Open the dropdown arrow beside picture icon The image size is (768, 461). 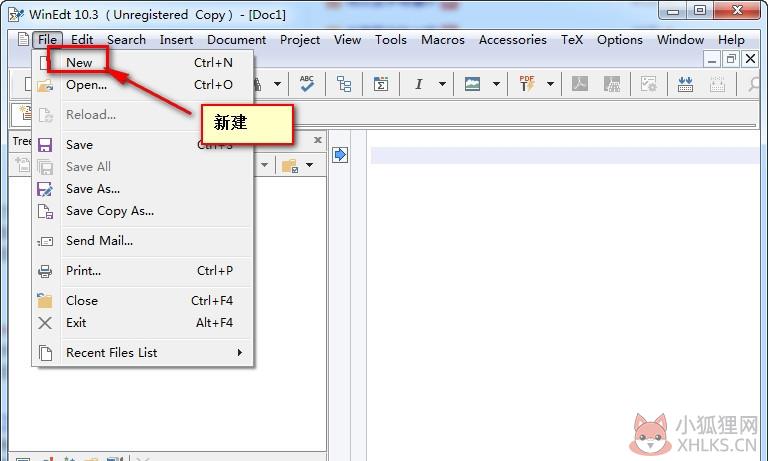pos(496,84)
